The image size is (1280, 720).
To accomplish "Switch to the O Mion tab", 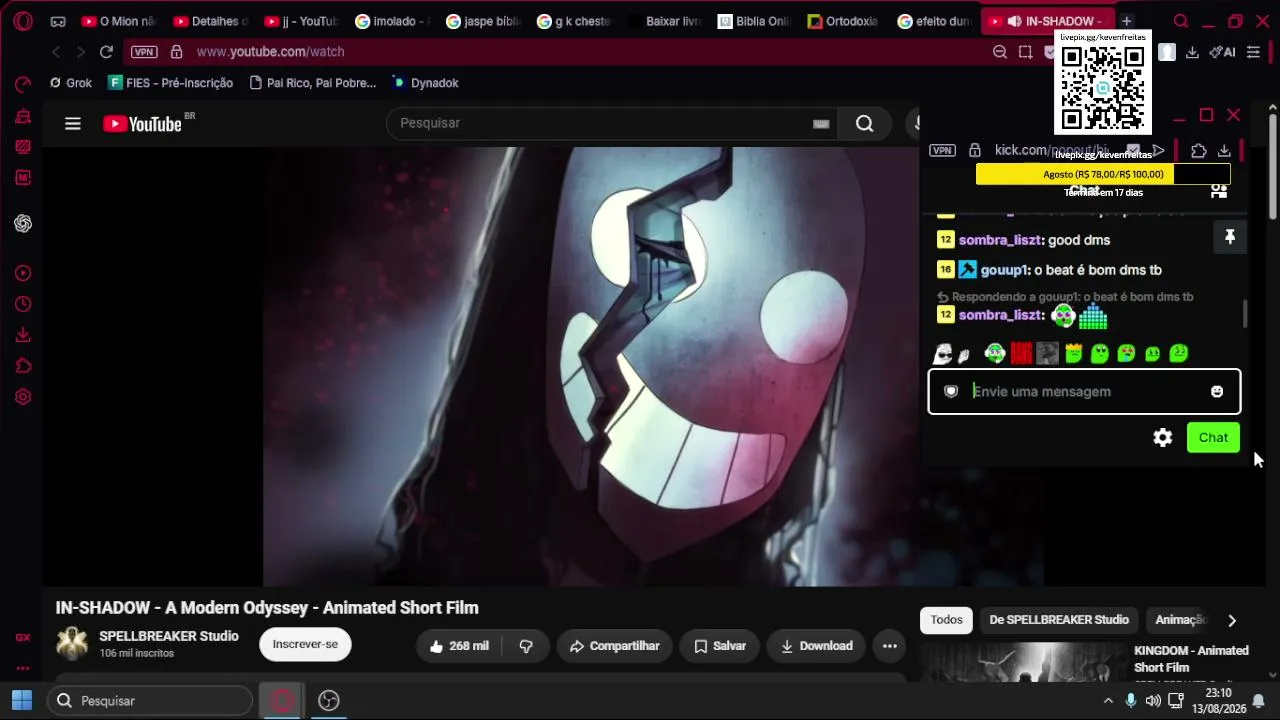I will click(x=119, y=21).
